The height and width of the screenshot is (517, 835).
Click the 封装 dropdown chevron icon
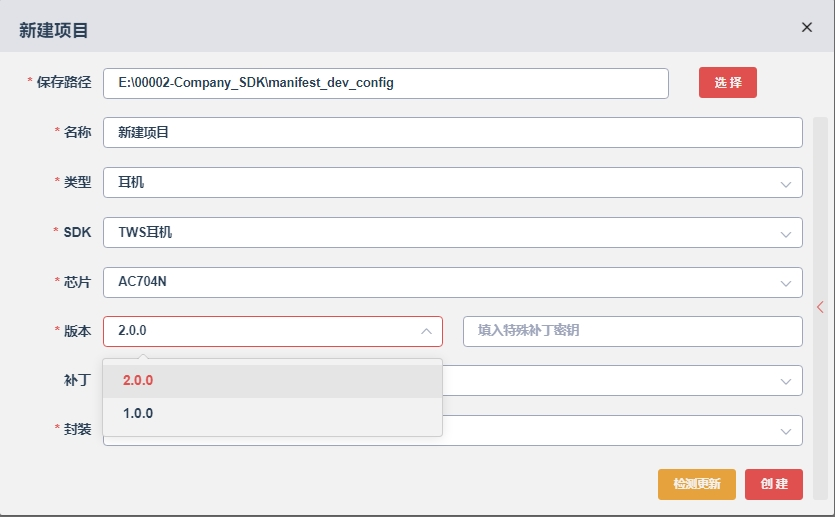click(x=785, y=431)
